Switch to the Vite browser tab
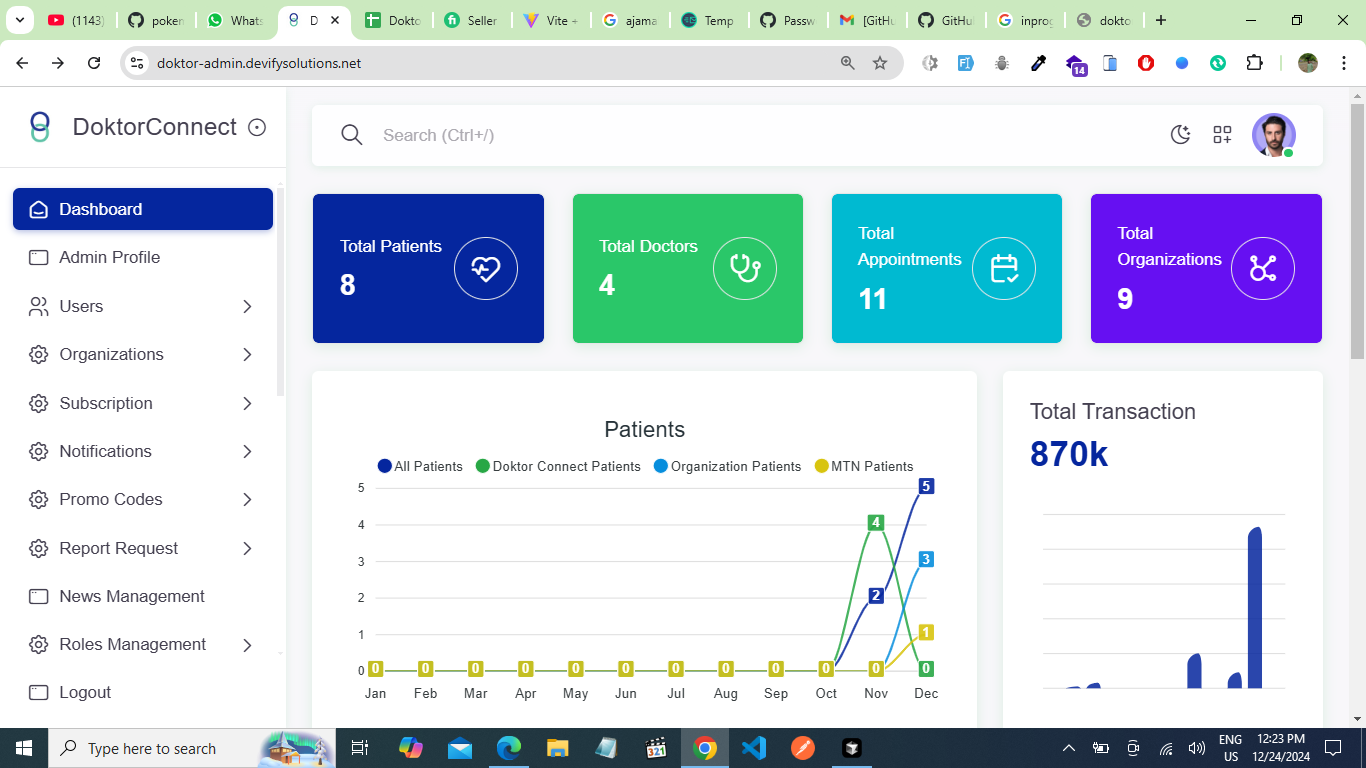Screen dimensions: 1366x768 click(551, 20)
